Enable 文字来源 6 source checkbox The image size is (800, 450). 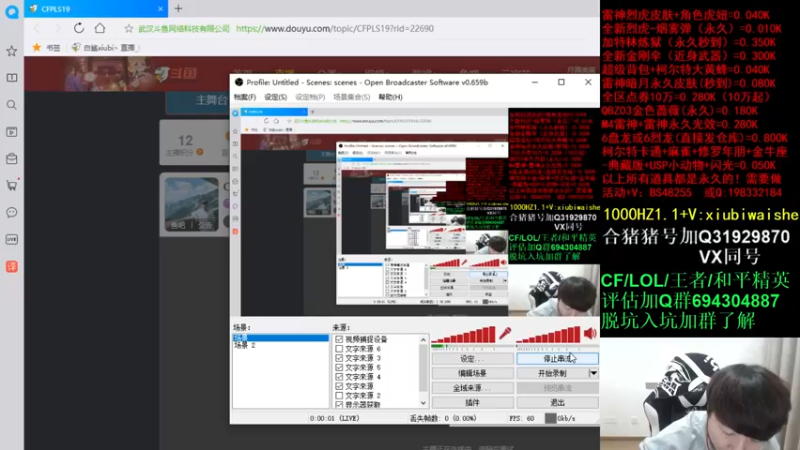click(339, 348)
